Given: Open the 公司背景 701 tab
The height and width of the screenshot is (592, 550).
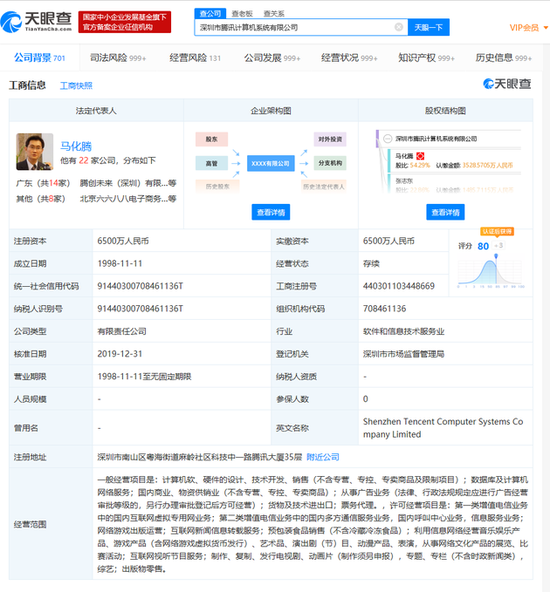Looking at the screenshot, I should coord(40,58).
